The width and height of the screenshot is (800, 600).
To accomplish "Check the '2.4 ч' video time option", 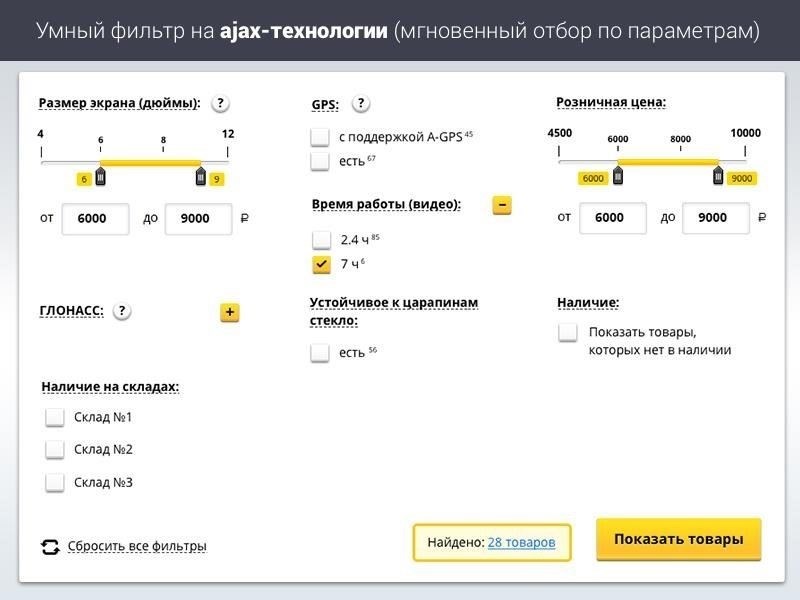I will click(321, 239).
